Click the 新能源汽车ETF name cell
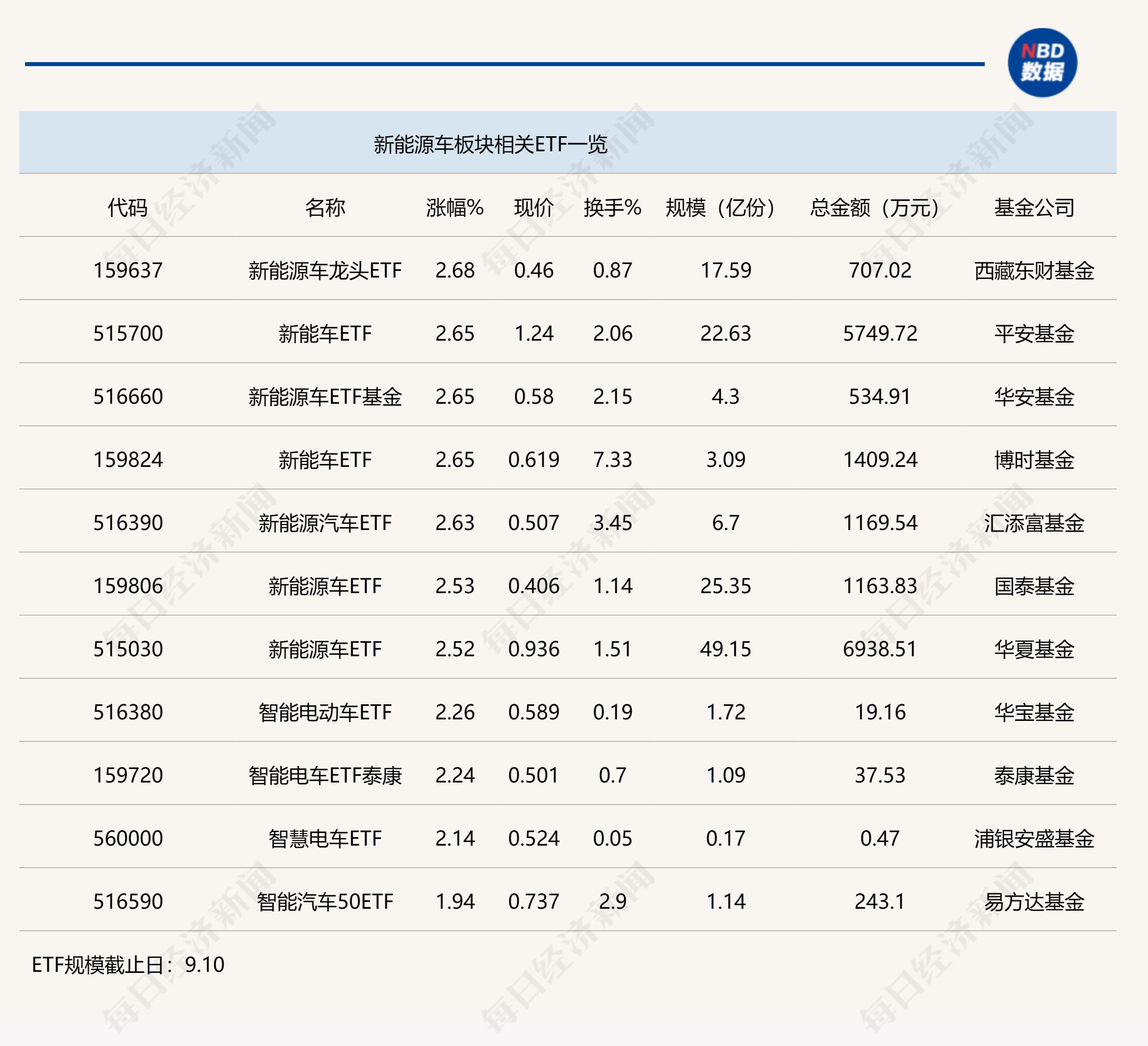Image resolution: width=1148 pixels, height=1046 pixels. [x=325, y=522]
